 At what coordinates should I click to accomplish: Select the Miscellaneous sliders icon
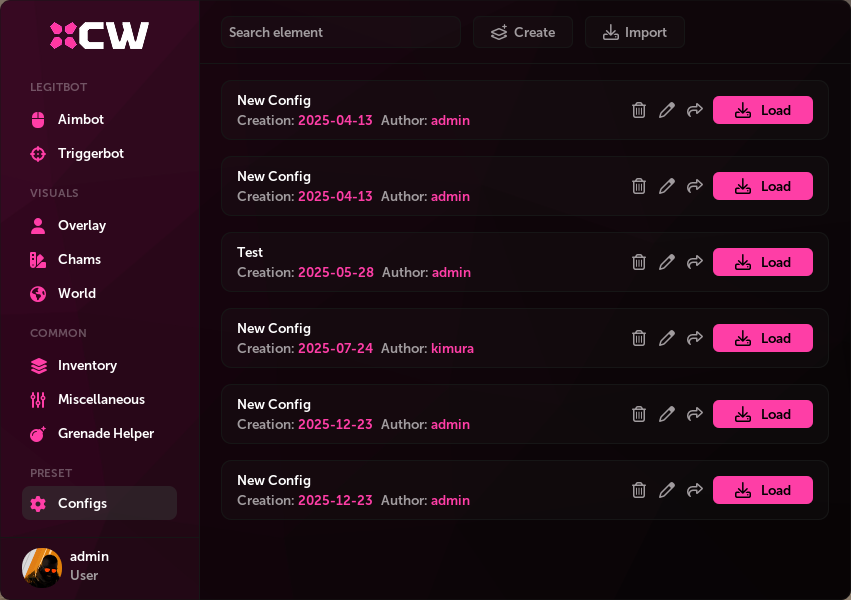pos(37,399)
